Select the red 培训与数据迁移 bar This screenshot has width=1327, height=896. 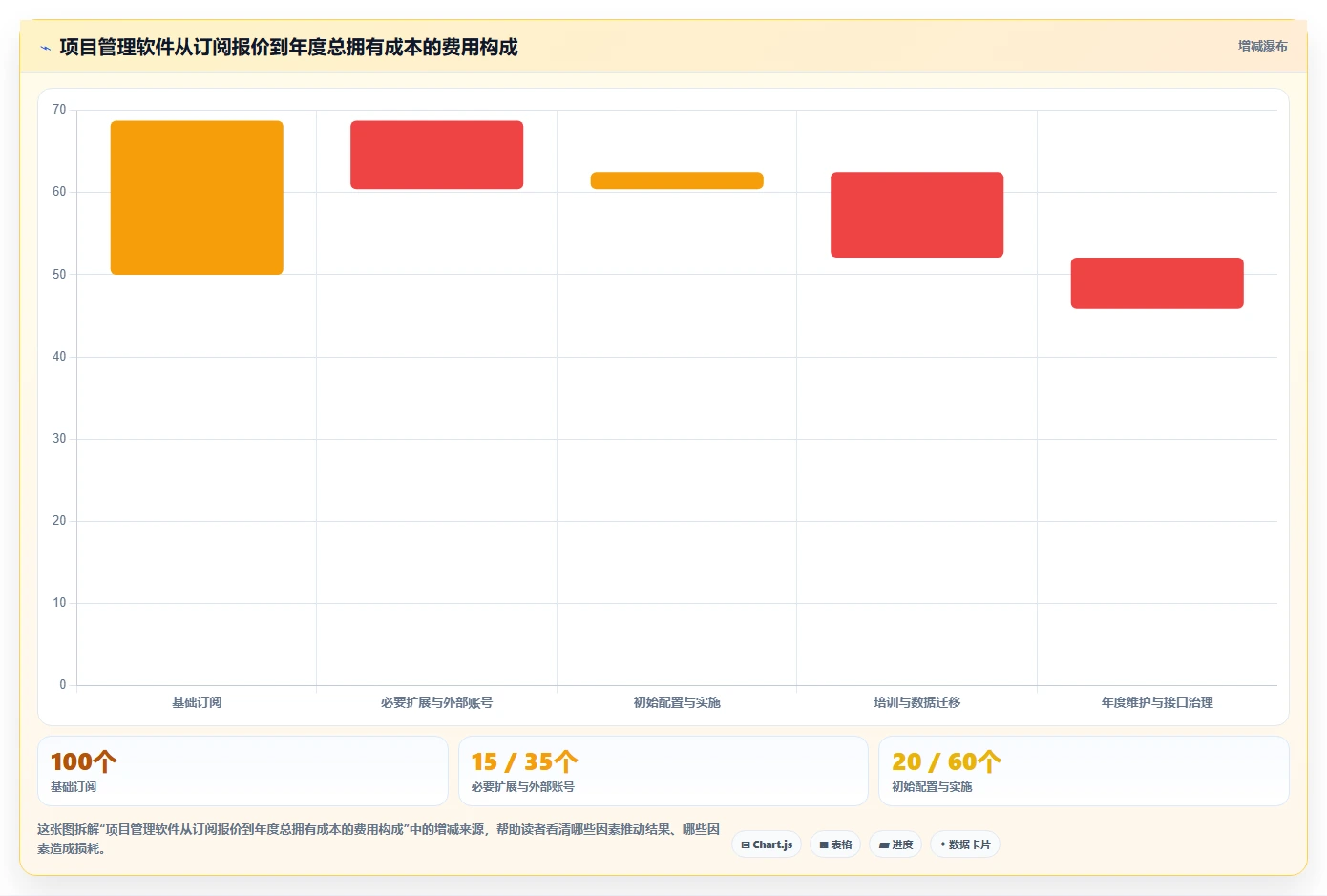click(916, 215)
